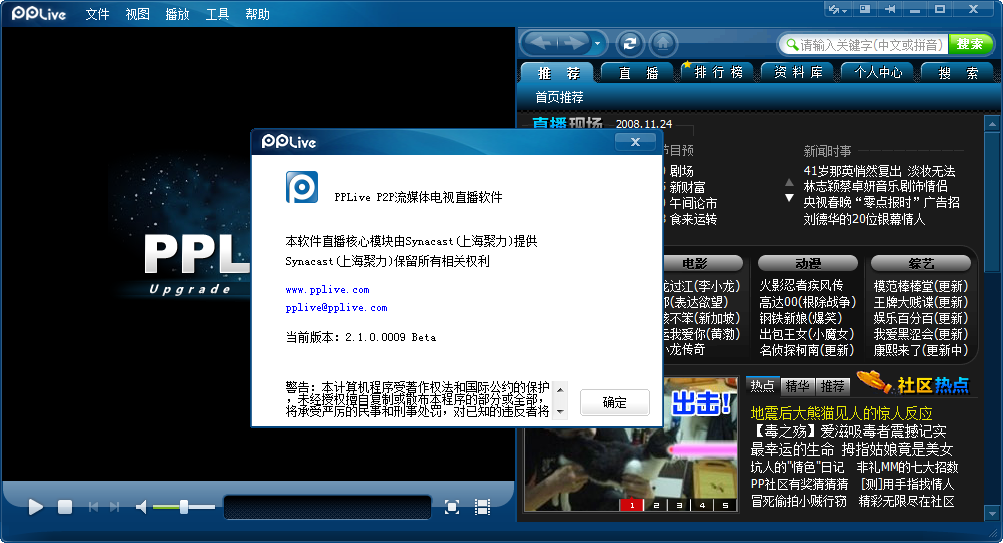The image size is (1003, 543).
Task: Refresh the channel browser page
Action: [x=629, y=43]
